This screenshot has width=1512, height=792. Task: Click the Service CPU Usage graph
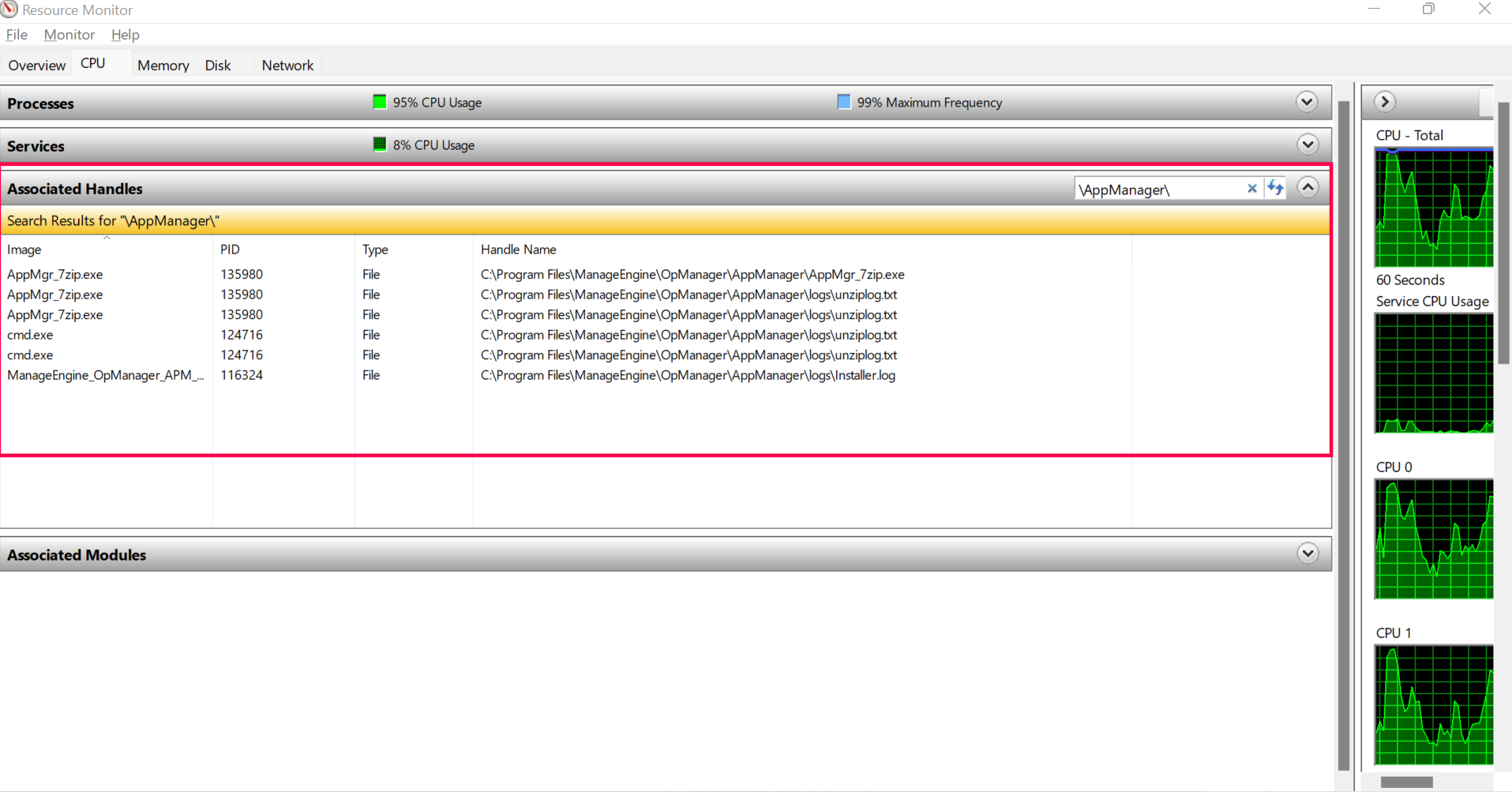(1434, 373)
